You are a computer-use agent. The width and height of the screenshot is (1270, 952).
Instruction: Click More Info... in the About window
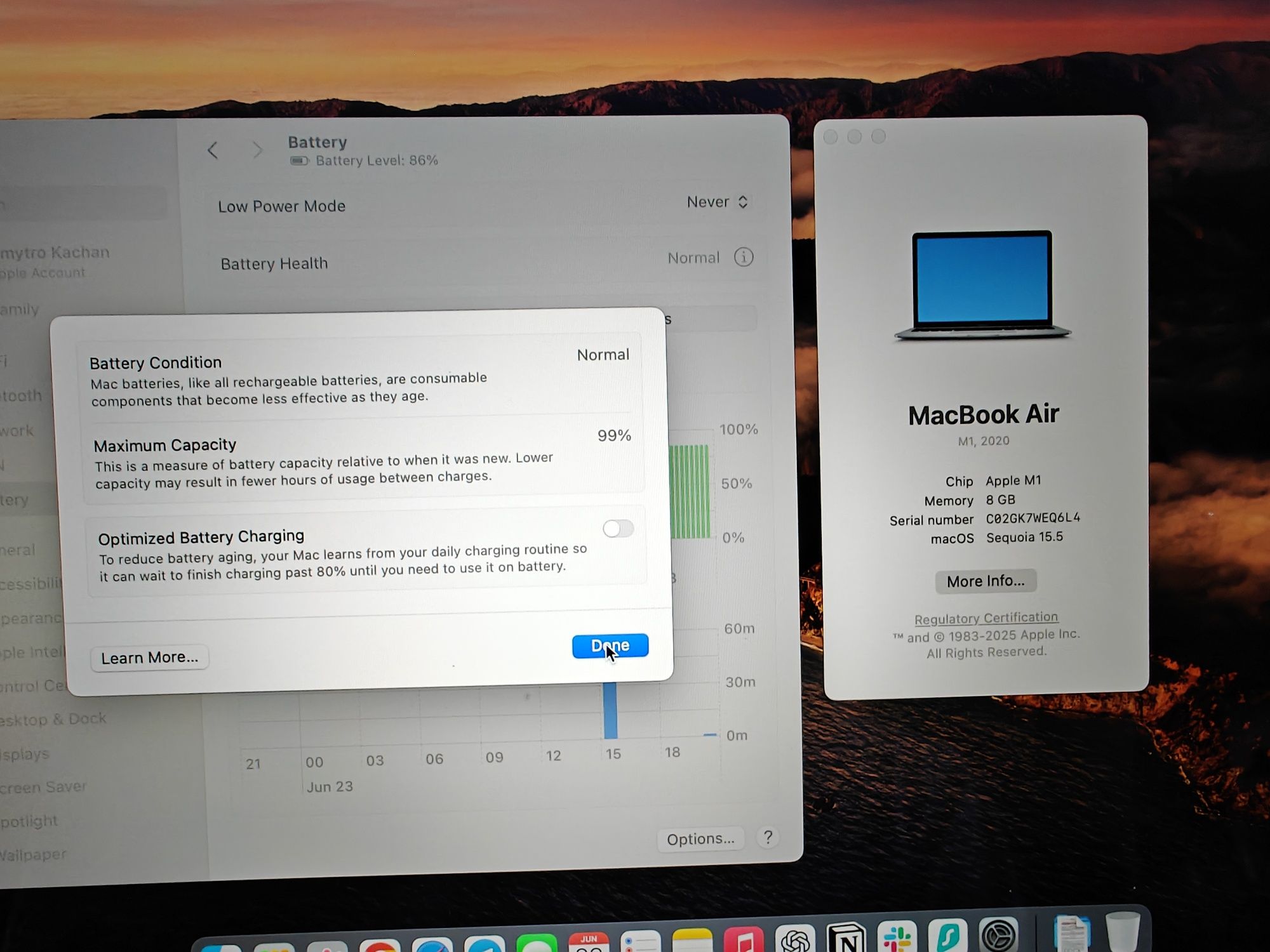(986, 581)
